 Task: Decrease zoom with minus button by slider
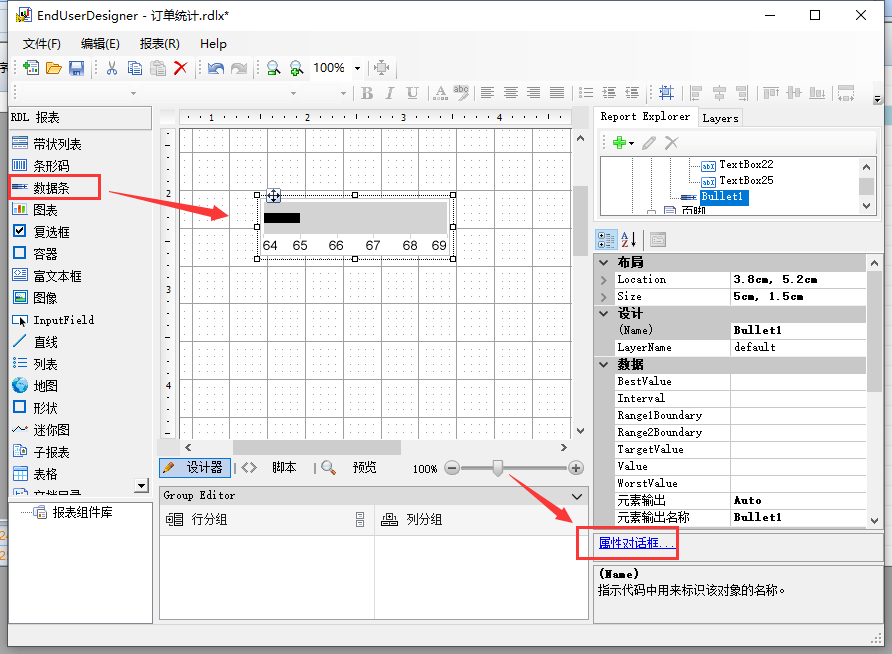(452, 468)
